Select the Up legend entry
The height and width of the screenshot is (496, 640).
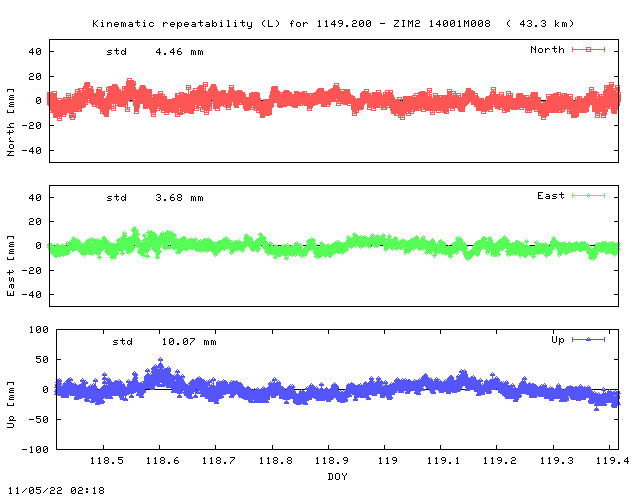click(x=578, y=340)
